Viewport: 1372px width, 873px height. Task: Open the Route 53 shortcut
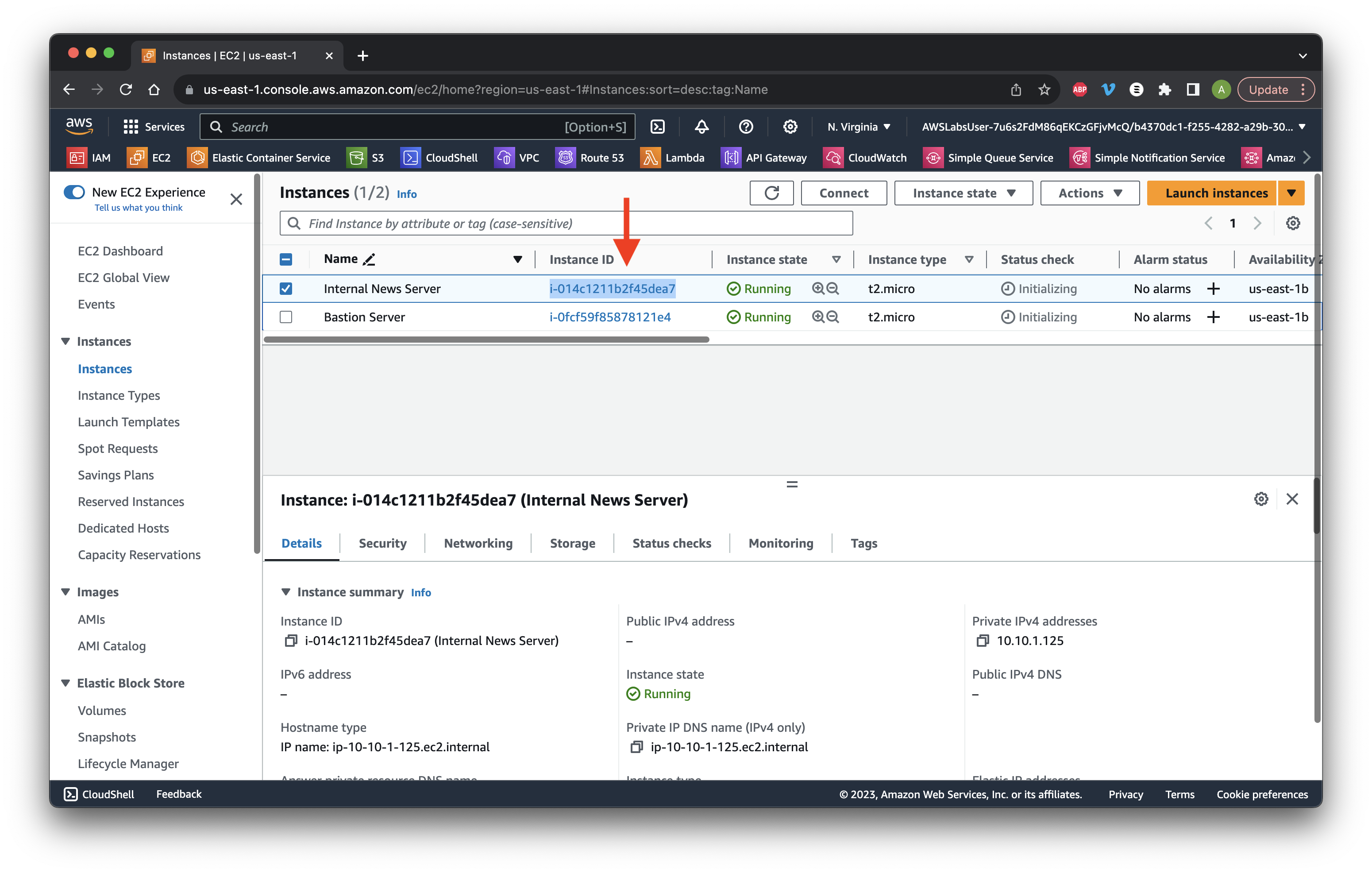pyautogui.click(x=590, y=158)
